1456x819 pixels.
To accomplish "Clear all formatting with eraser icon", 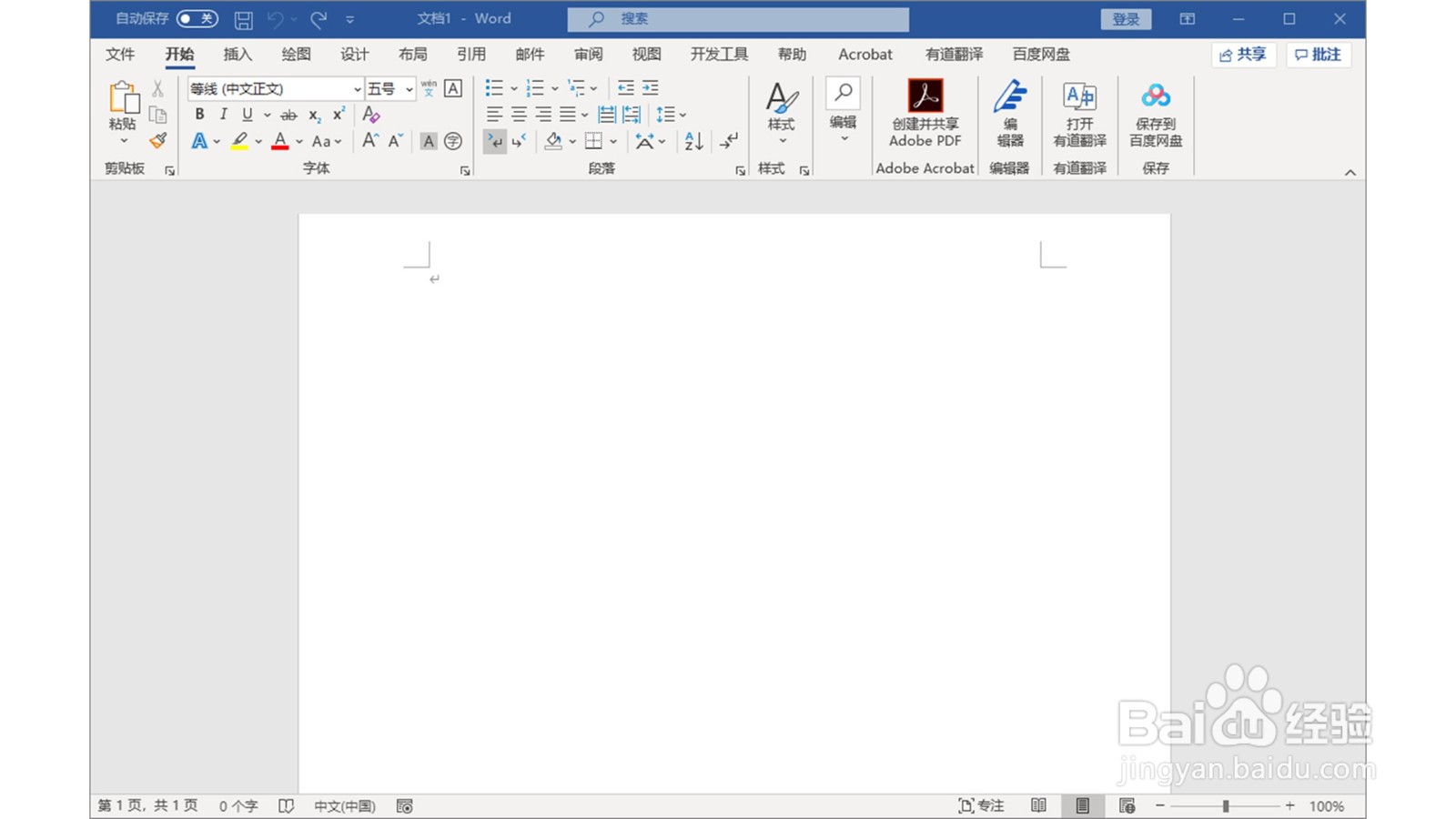I will pos(370,115).
